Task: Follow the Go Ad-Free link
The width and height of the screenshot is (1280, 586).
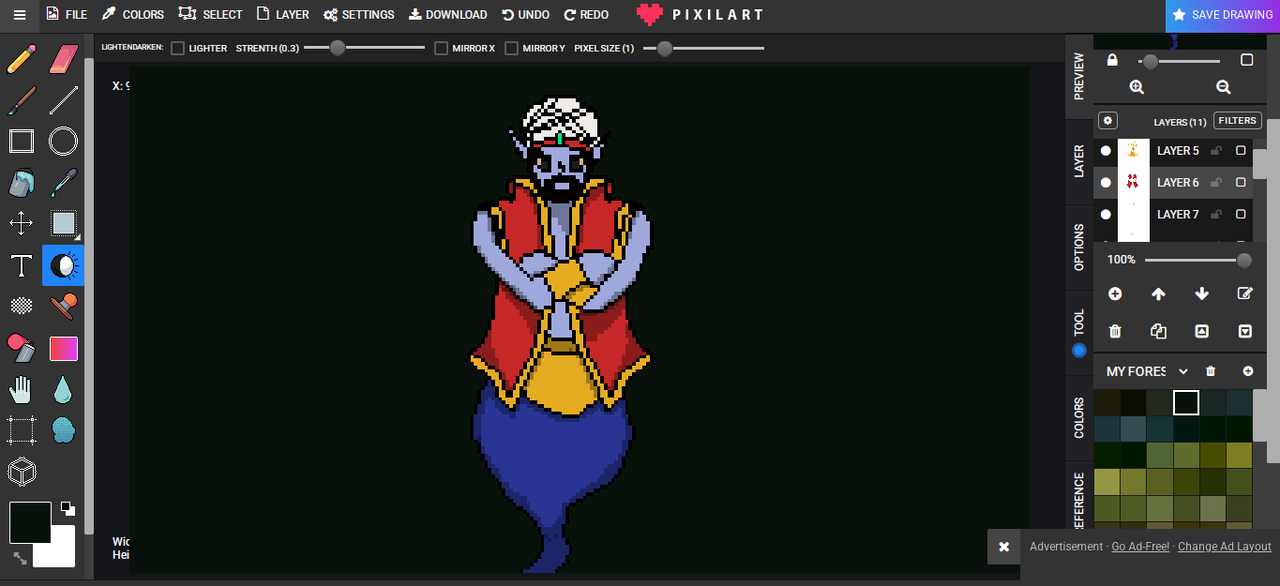Action: (1141, 547)
